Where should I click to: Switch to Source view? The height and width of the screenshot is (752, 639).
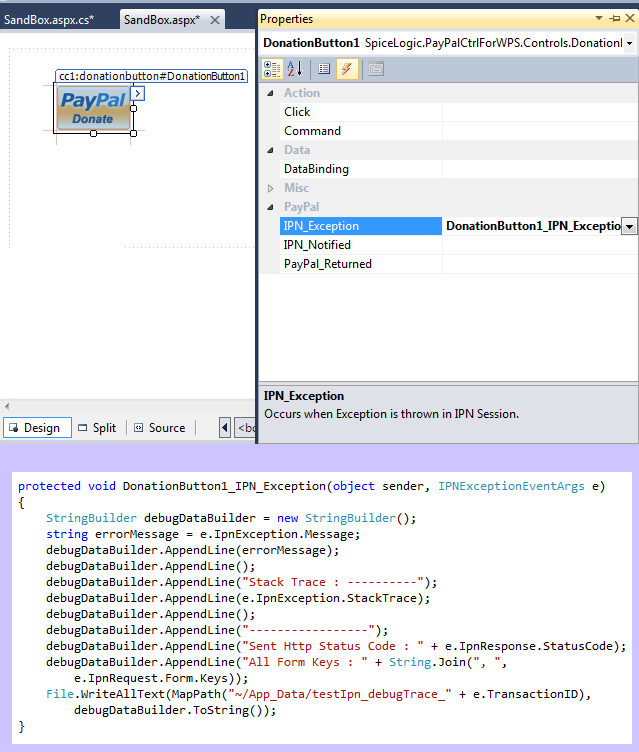(x=160, y=427)
